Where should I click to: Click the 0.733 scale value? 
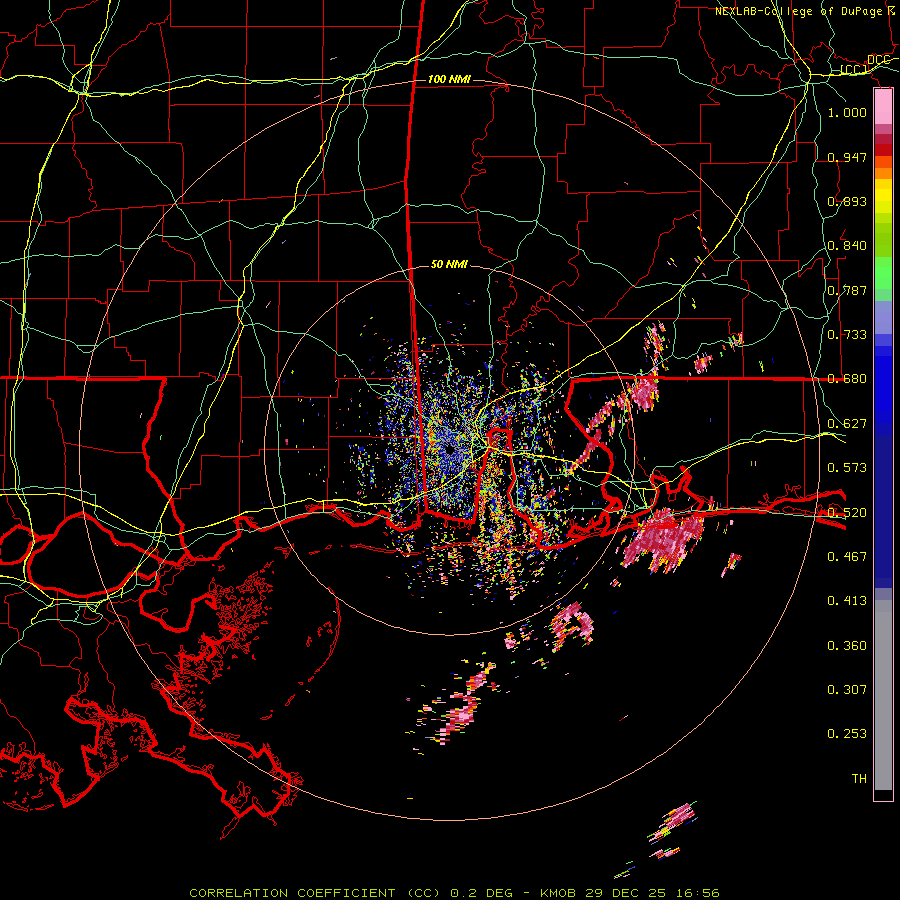click(x=847, y=335)
